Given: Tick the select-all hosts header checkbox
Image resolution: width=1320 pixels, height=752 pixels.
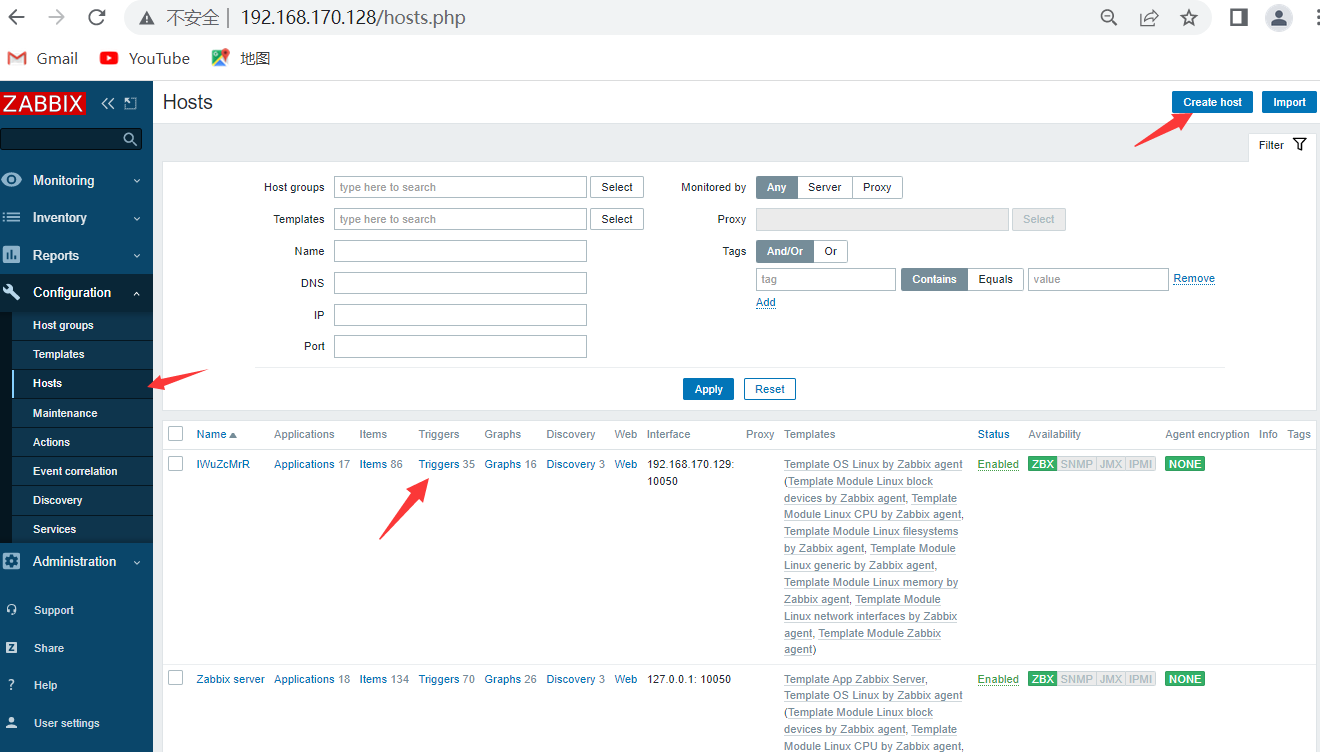Looking at the screenshot, I should tap(176, 433).
